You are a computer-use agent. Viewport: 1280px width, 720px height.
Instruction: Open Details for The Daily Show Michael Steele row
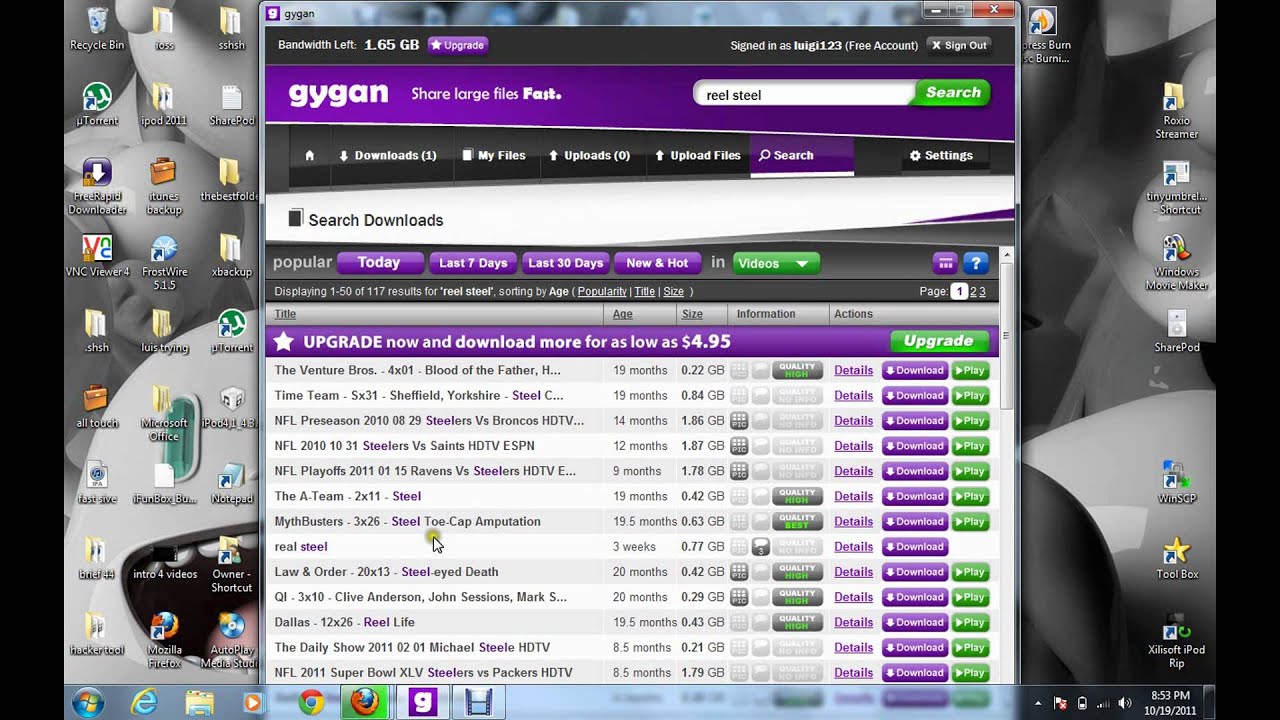[853, 648]
